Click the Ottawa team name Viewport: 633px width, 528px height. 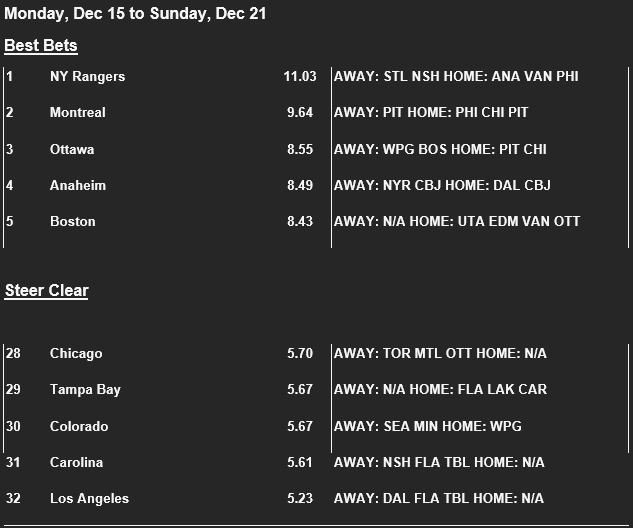coord(72,149)
